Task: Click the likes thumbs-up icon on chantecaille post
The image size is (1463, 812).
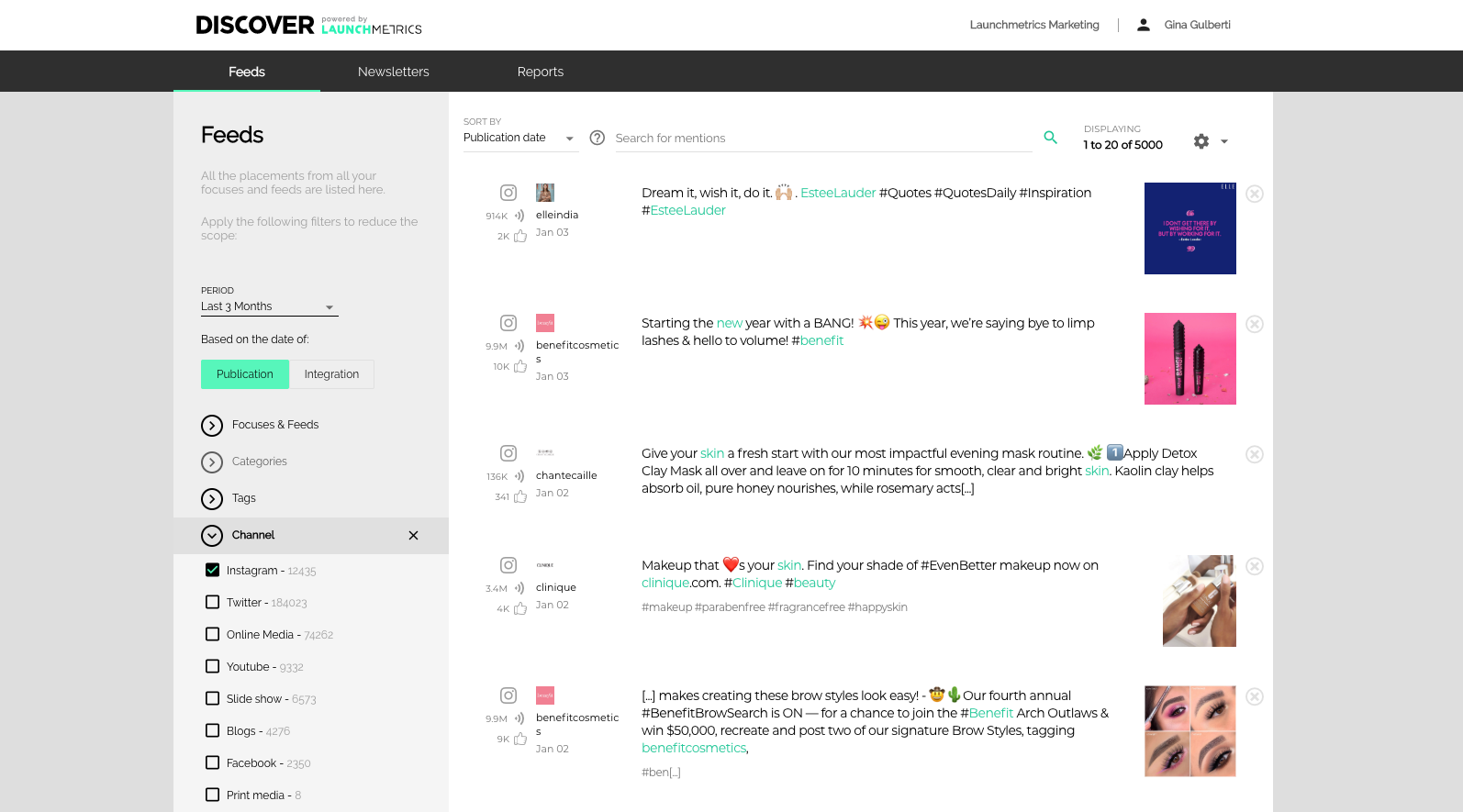Action: 520,496
